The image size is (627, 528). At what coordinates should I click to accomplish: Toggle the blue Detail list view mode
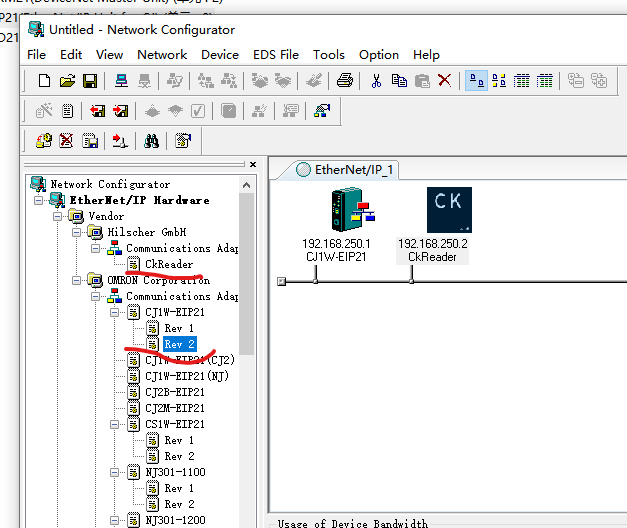[x=521, y=81]
